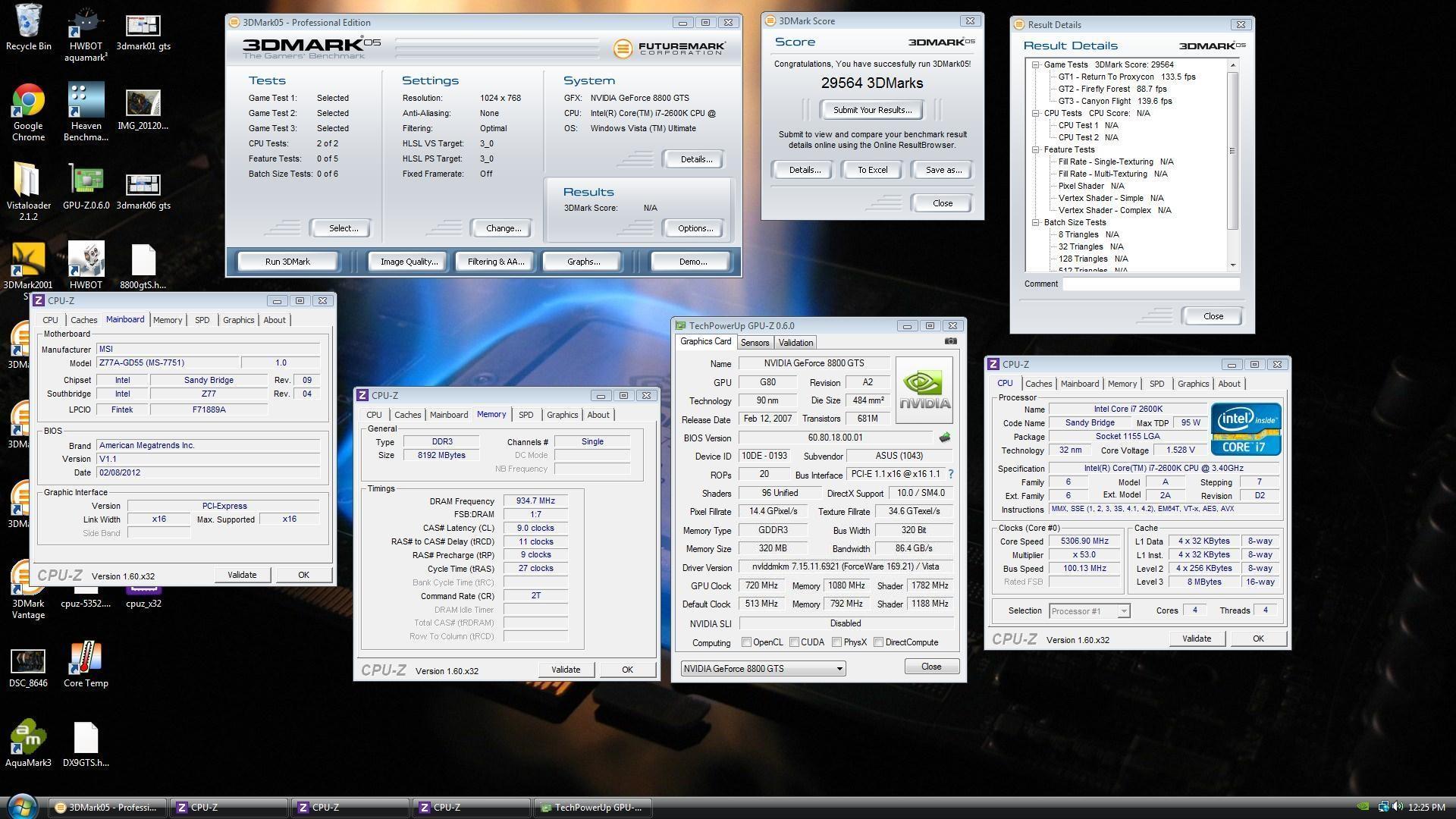This screenshot has height=819, width=1456.
Task: Open About tab in memory CPU-Z window
Action: 598,415
